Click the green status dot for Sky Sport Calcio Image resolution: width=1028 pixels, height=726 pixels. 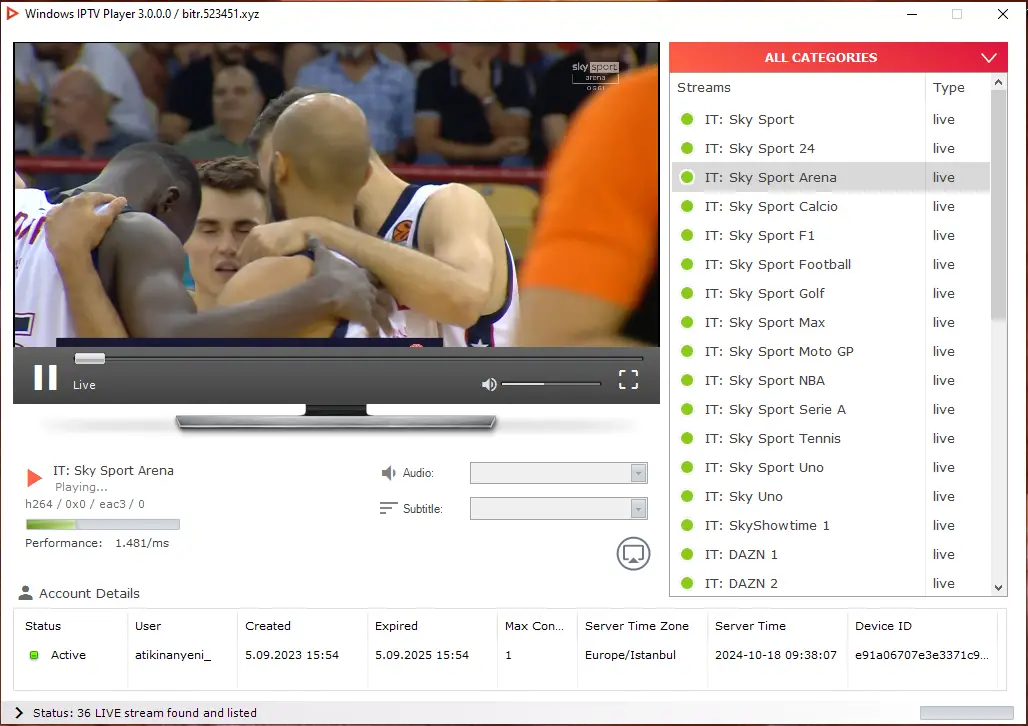(x=687, y=206)
